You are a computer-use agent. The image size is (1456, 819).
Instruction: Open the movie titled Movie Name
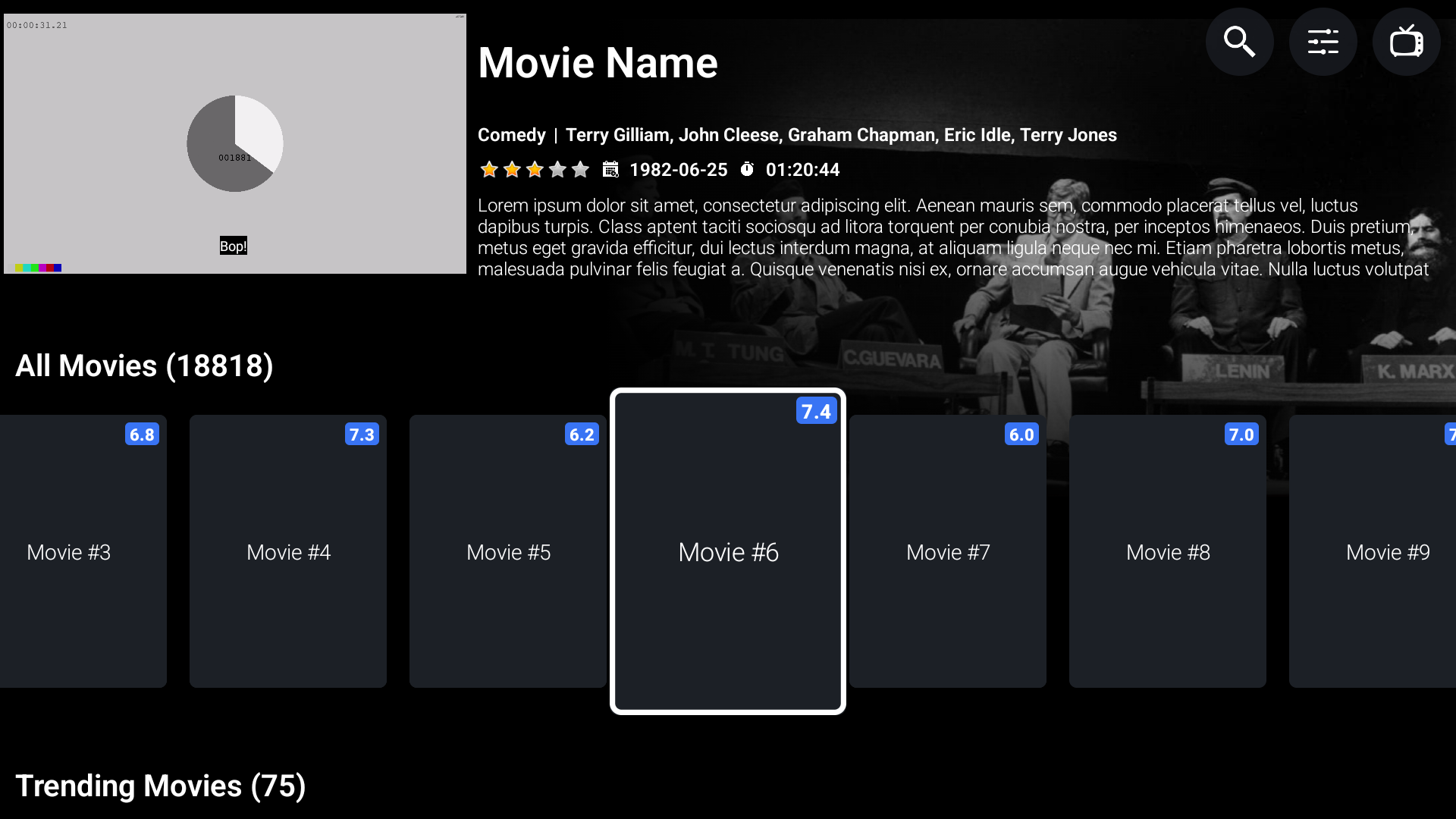(598, 62)
